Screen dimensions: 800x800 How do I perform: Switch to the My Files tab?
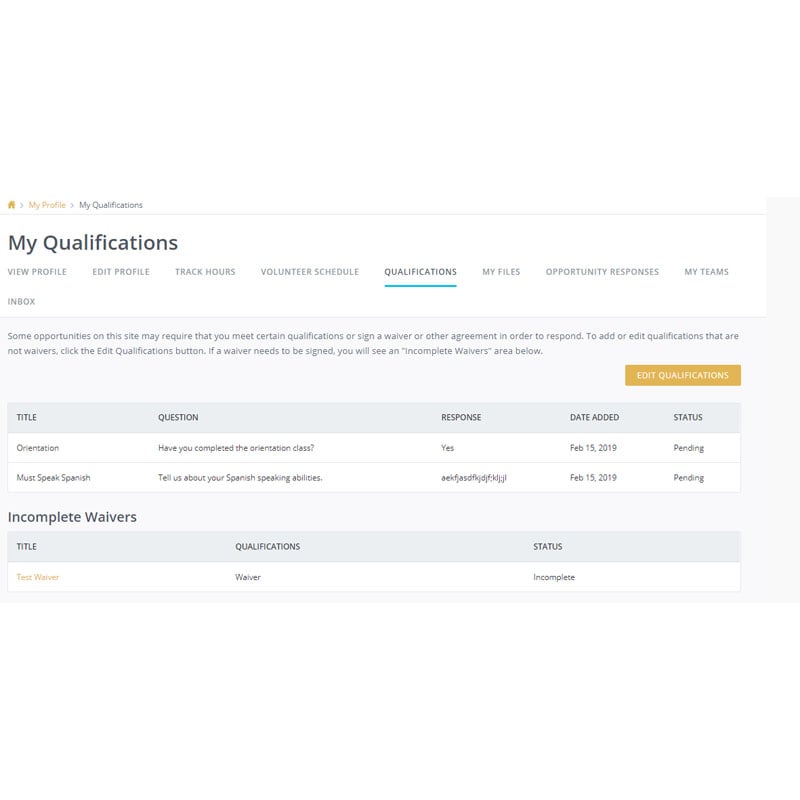click(500, 271)
